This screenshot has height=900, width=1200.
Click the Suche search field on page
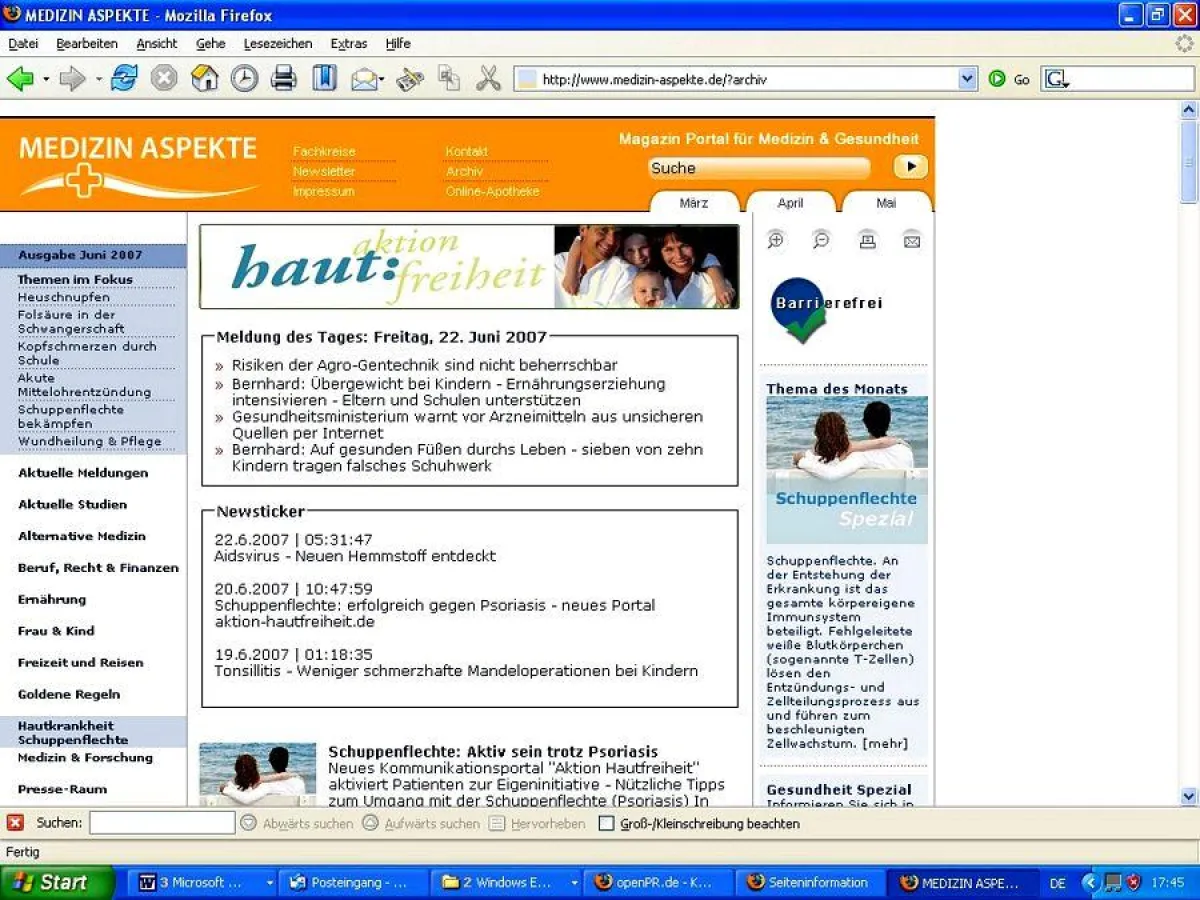pyautogui.click(x=758, y=168)
